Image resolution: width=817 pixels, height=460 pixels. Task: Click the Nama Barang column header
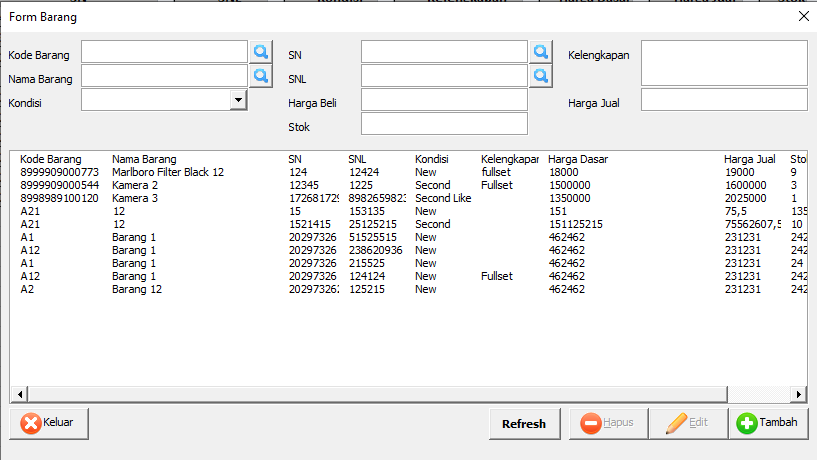pyautogui.click(x=143, y=159)
